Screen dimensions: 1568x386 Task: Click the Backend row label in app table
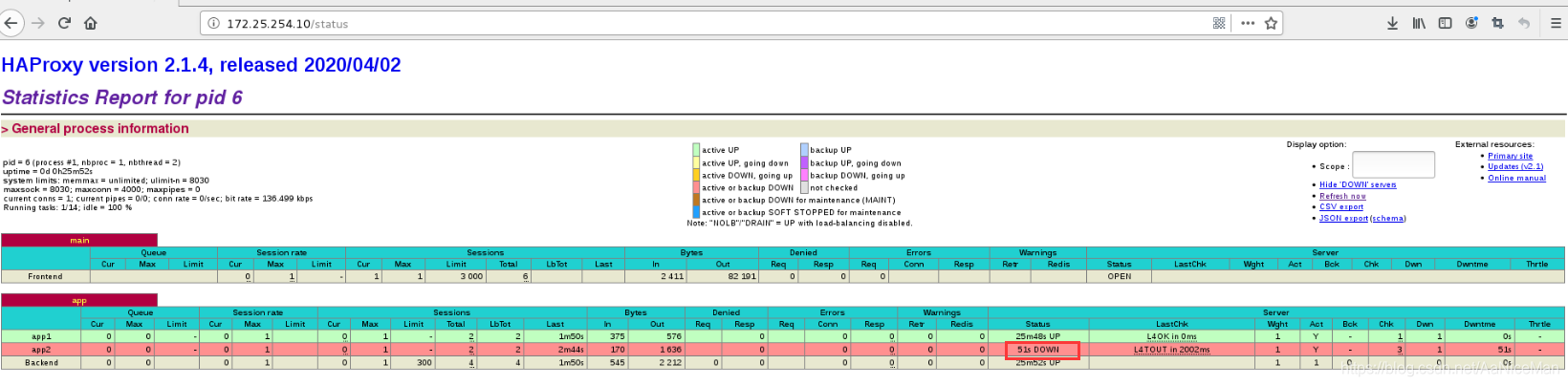[x=42, y=362]
